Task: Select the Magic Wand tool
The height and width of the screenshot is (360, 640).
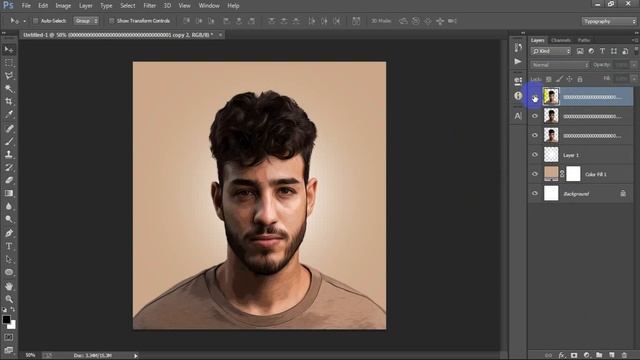Action: [x=9, y=89]
